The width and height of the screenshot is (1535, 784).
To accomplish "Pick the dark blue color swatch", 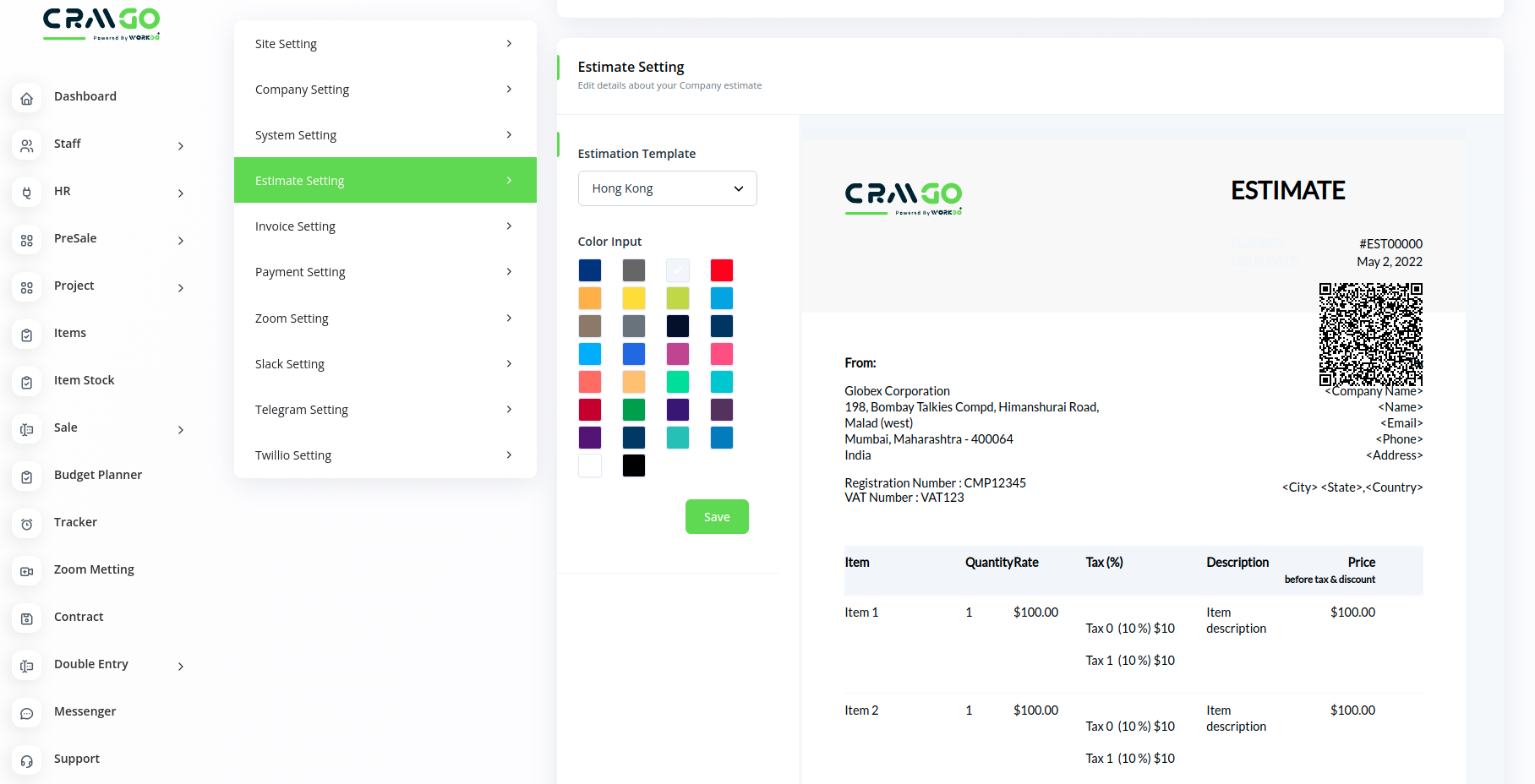I will click(x=590, y=270).
